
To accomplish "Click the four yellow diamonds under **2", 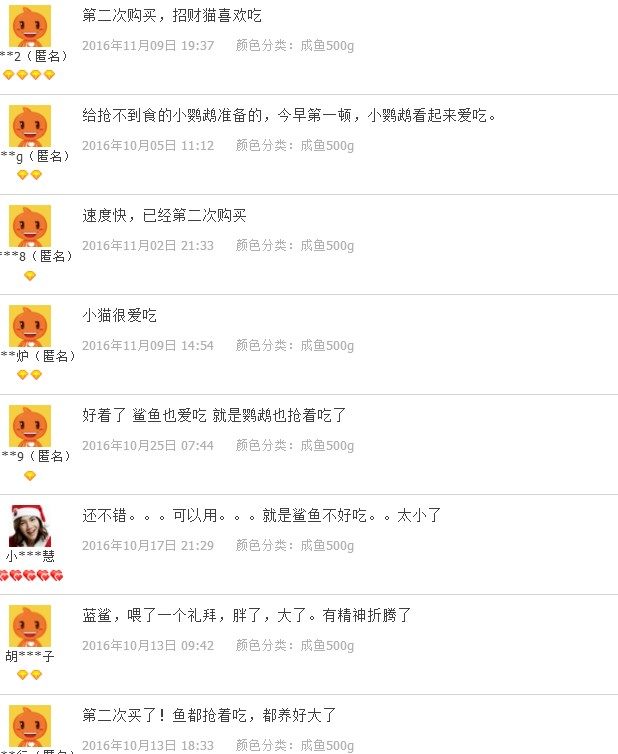I will pyautogui.click(x=29, y=75).
